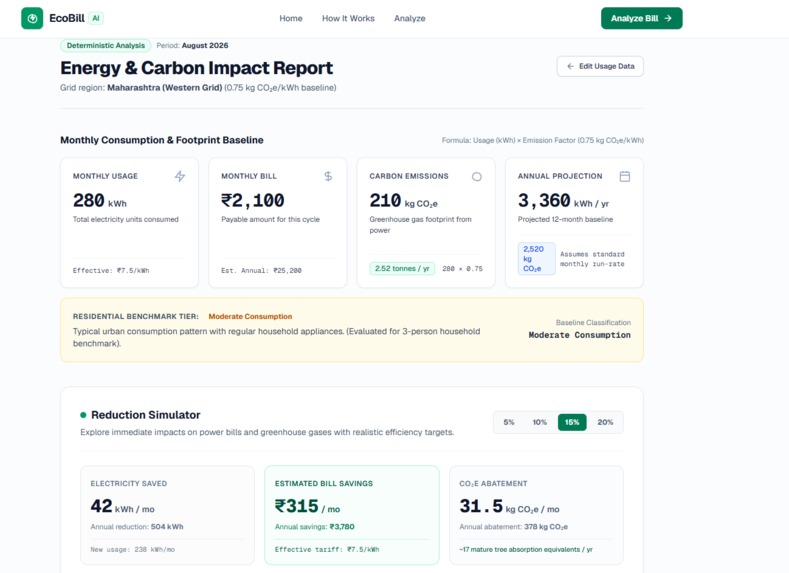Viewport: 789px width, 573px height.
Task: Click the Projected 12-month baseline text
Action: [x=565, y=219]
